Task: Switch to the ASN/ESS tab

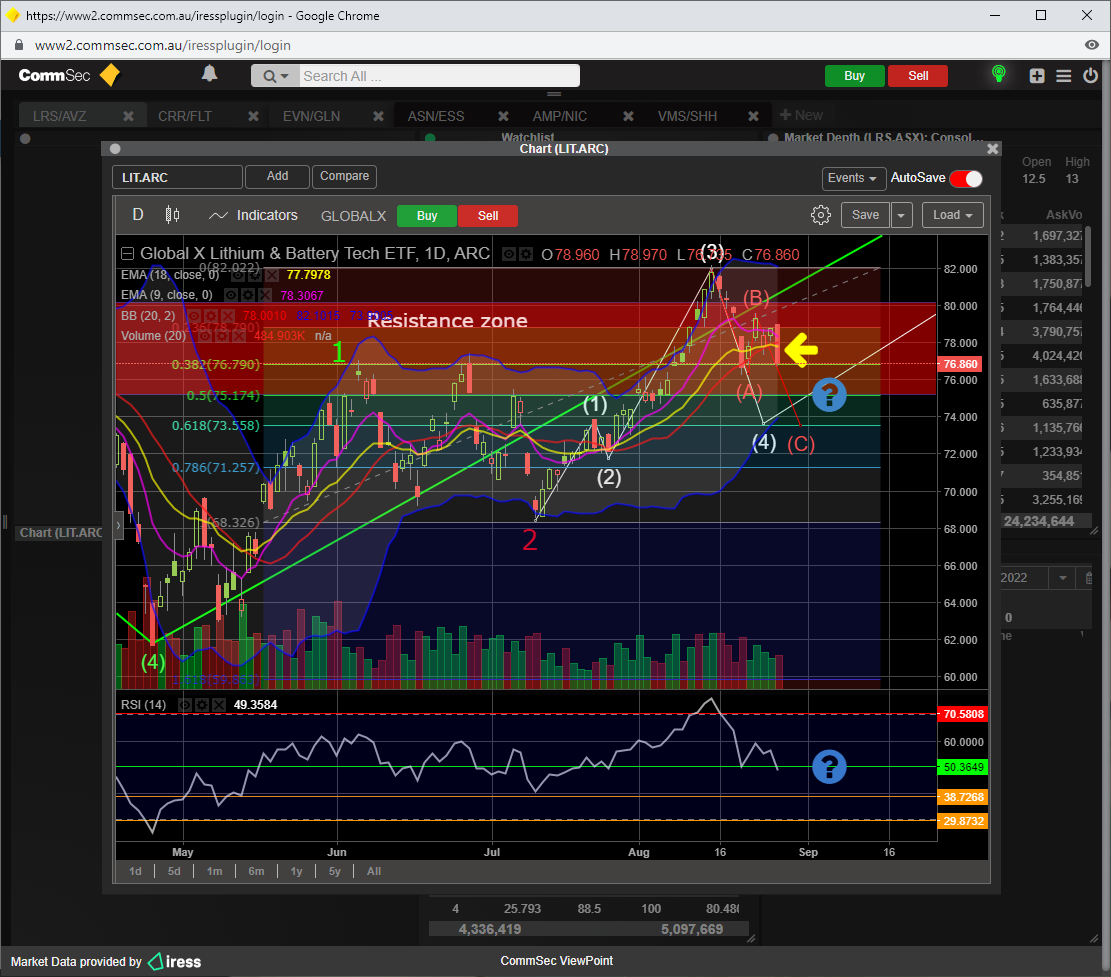Action: coord(436,116)
